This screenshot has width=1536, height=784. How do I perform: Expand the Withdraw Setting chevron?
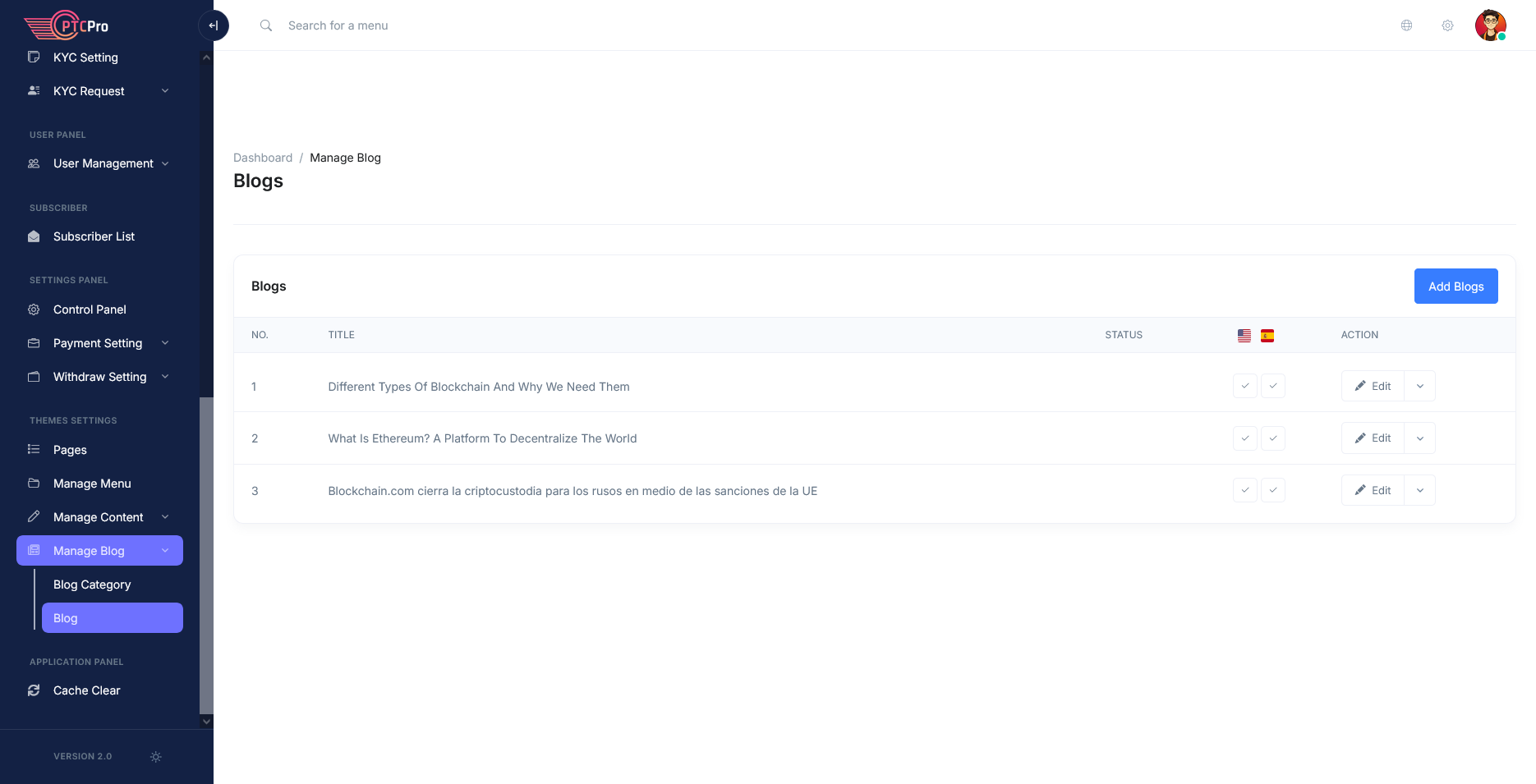click(165, 377)
